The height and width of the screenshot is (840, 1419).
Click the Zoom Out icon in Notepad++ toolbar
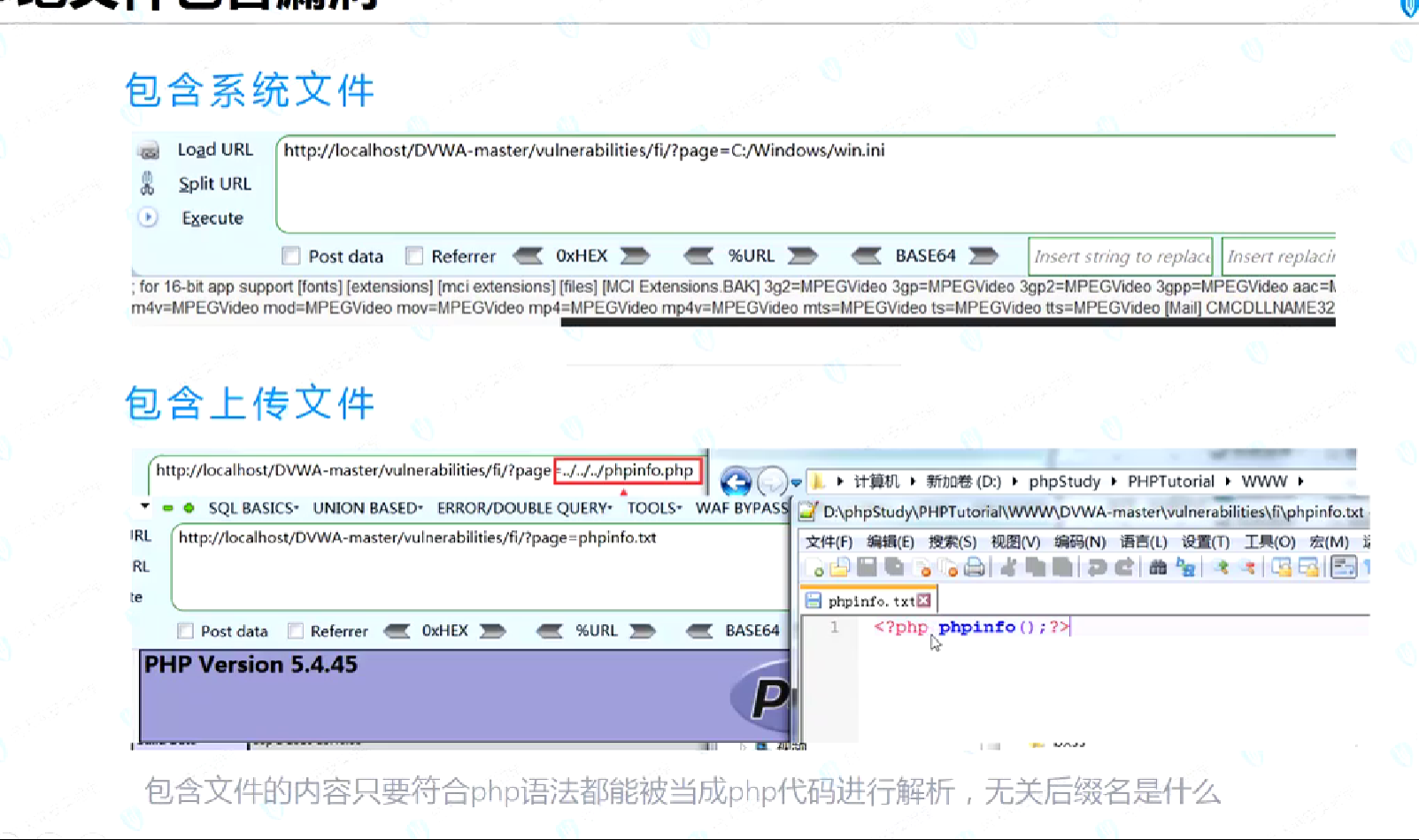click(x=1248, y=566)
